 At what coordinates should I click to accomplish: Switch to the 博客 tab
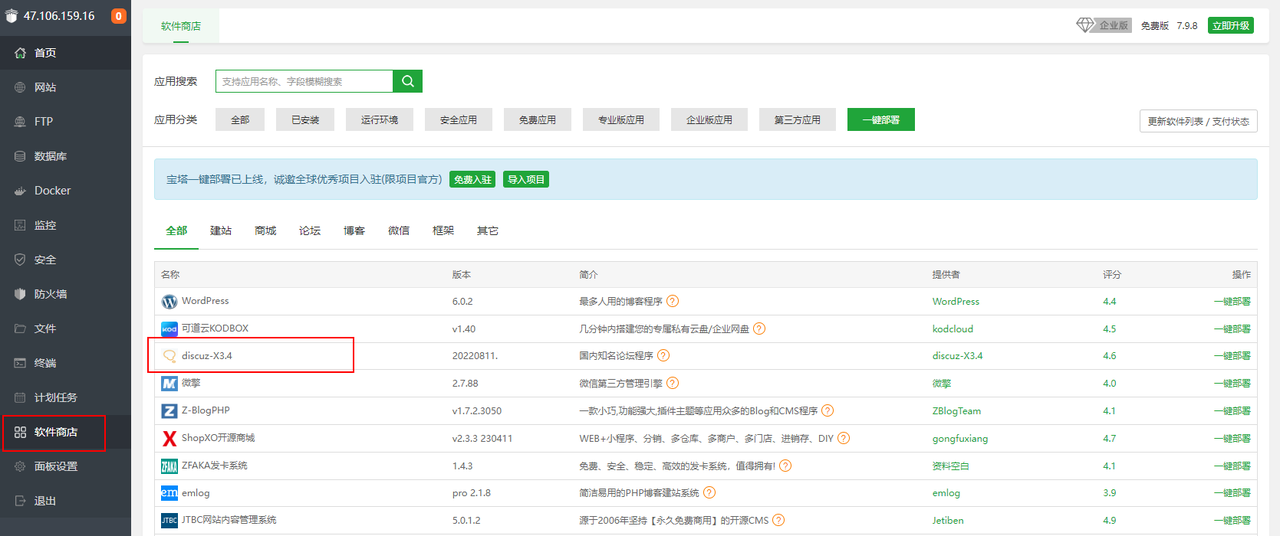point(354,231)
